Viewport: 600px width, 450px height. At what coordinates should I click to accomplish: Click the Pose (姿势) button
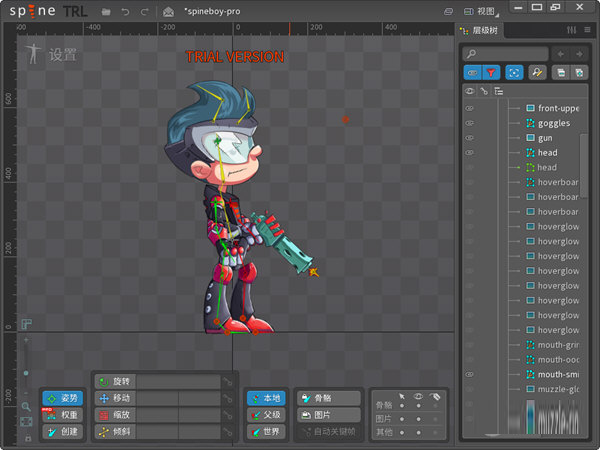click(x=63, y=398)
